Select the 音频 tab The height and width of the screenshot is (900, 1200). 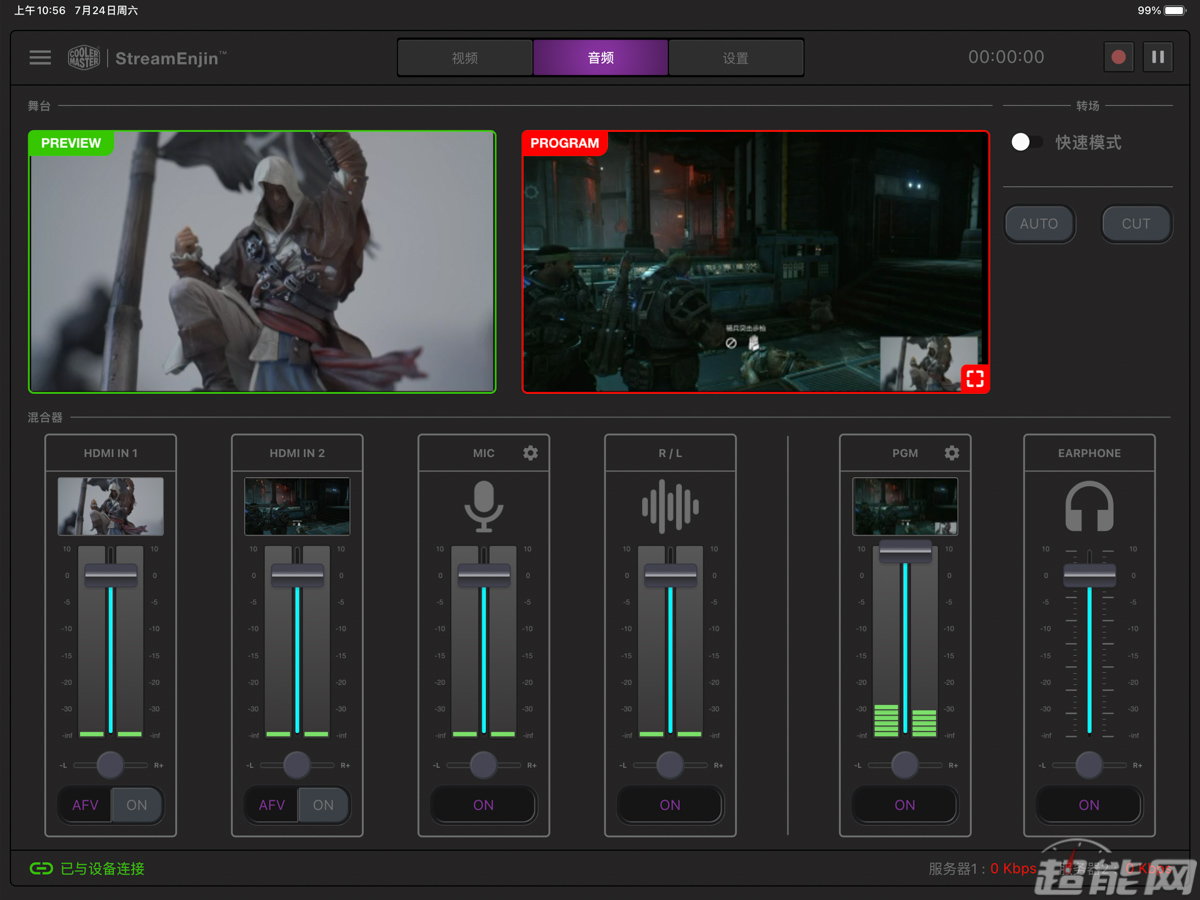(x=600, y=58)
